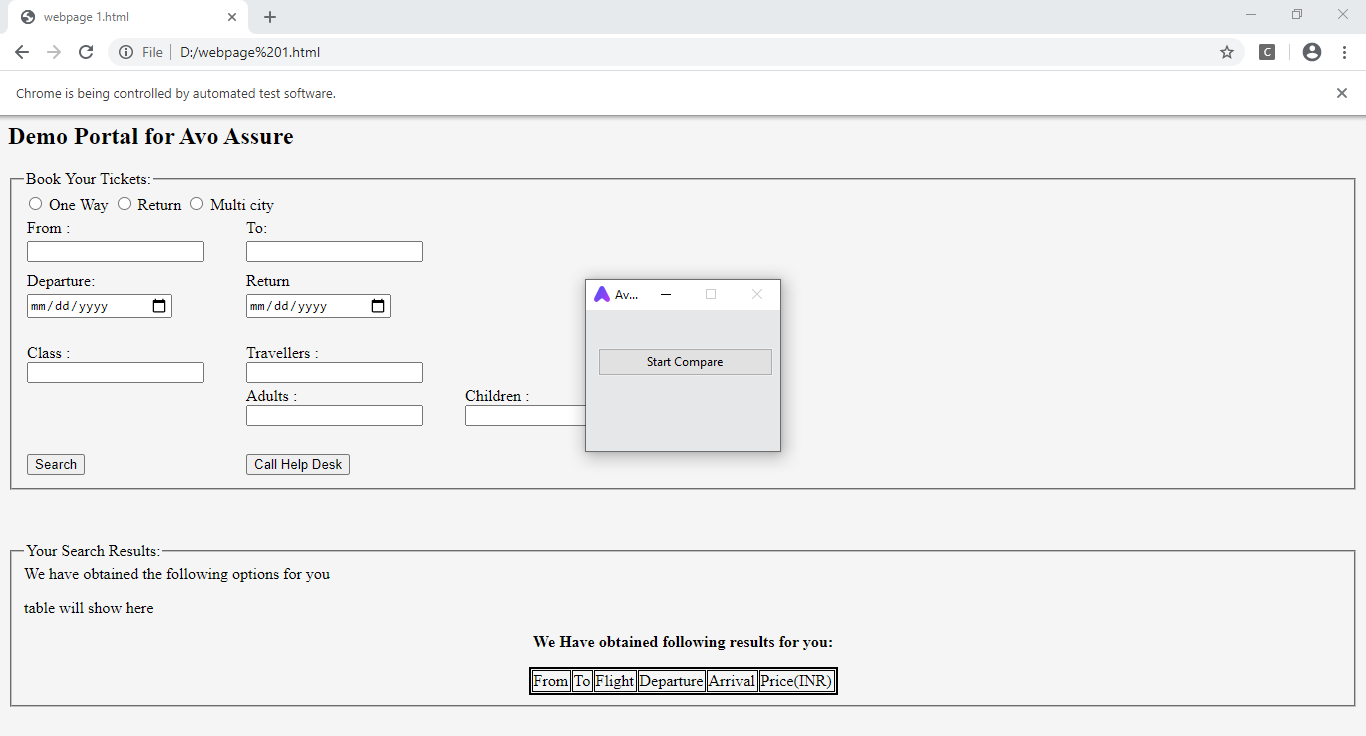1366x736 pixels.
Task: Bookmark this page with the star icon
Action: (1227, 52)
